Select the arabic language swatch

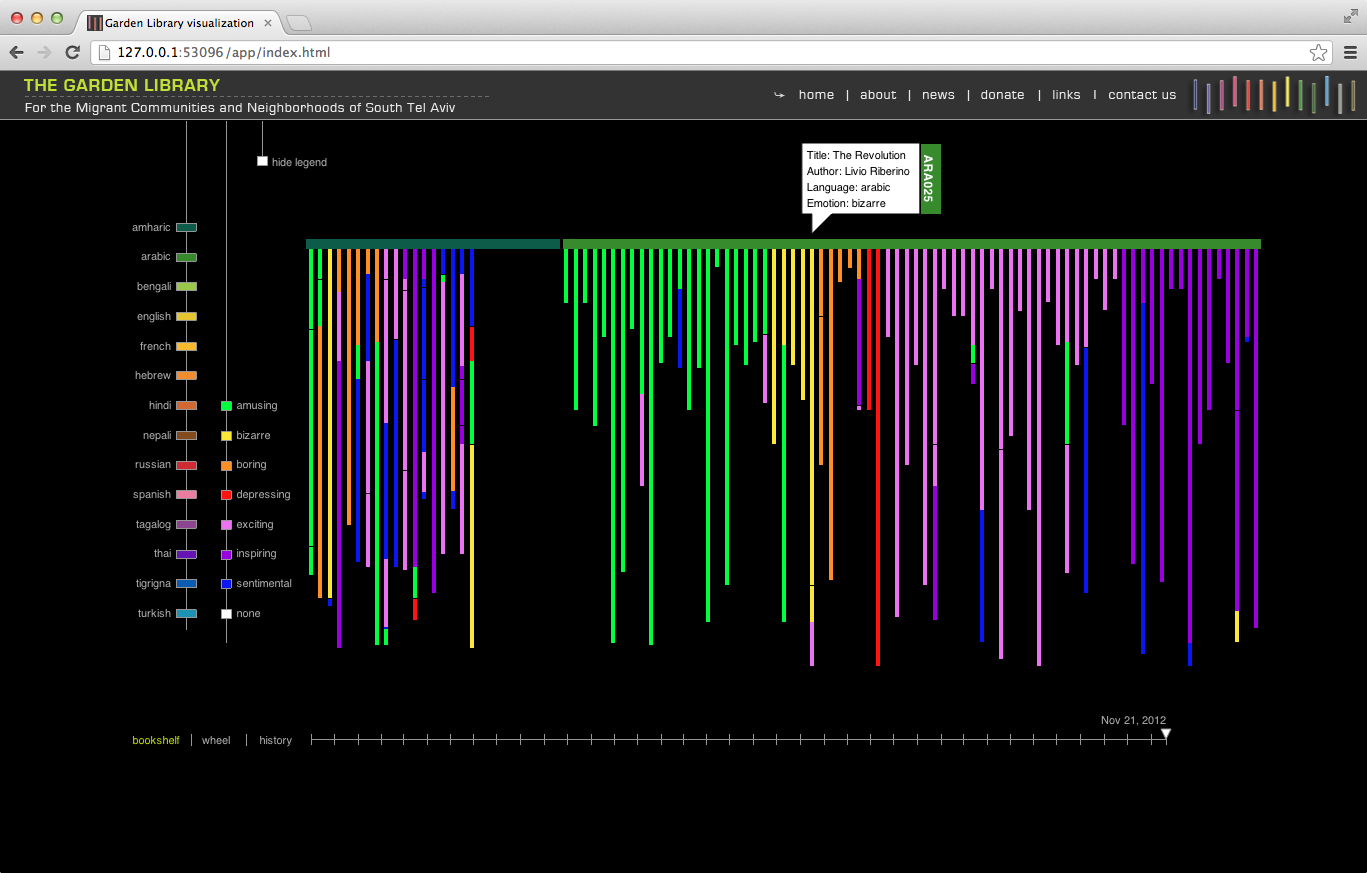[x=186, y=257]
